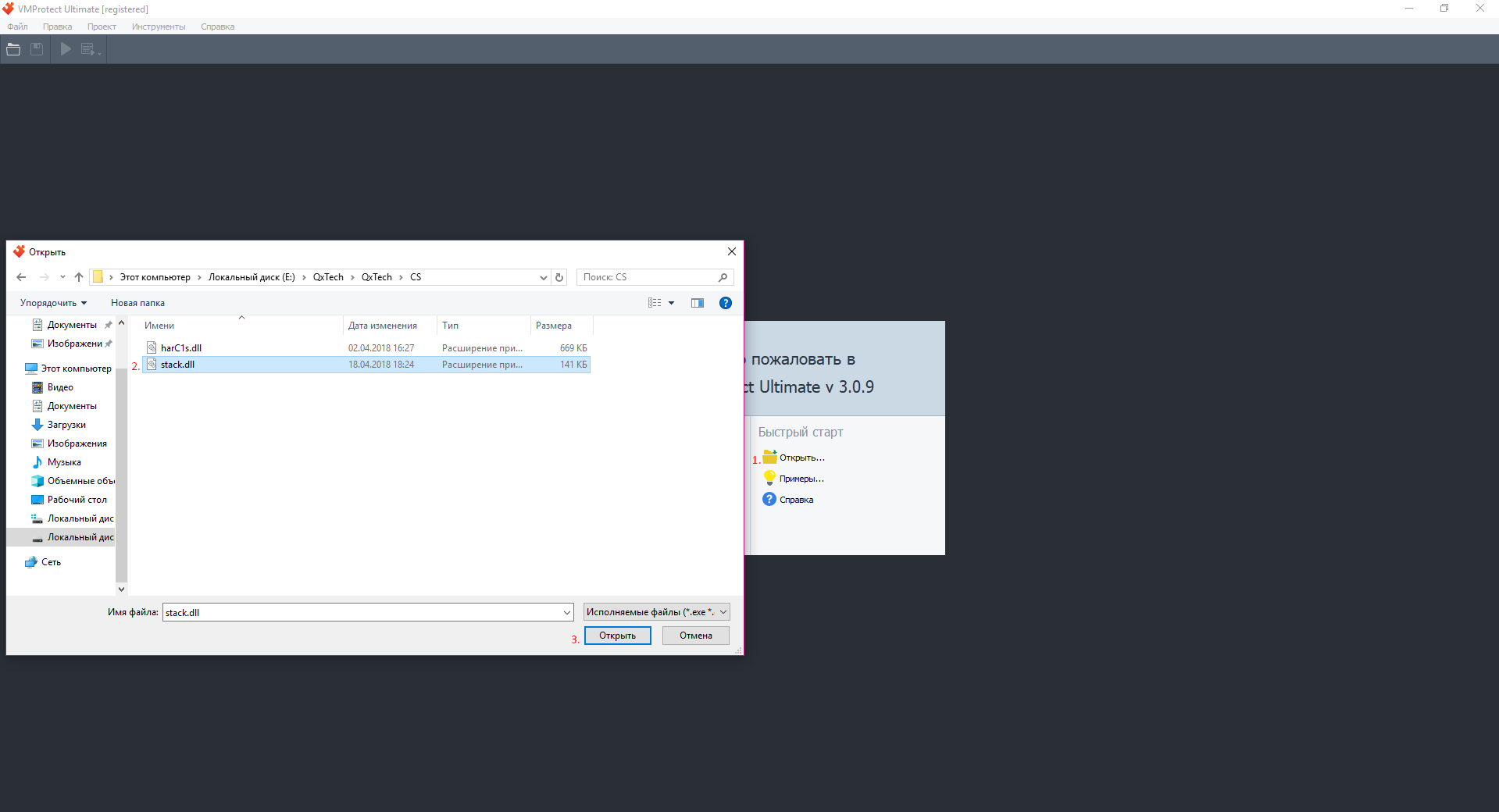The height and width of the screenshot is (812, 1499).
Task: Open the Справка menu
Action: (217, 27)
